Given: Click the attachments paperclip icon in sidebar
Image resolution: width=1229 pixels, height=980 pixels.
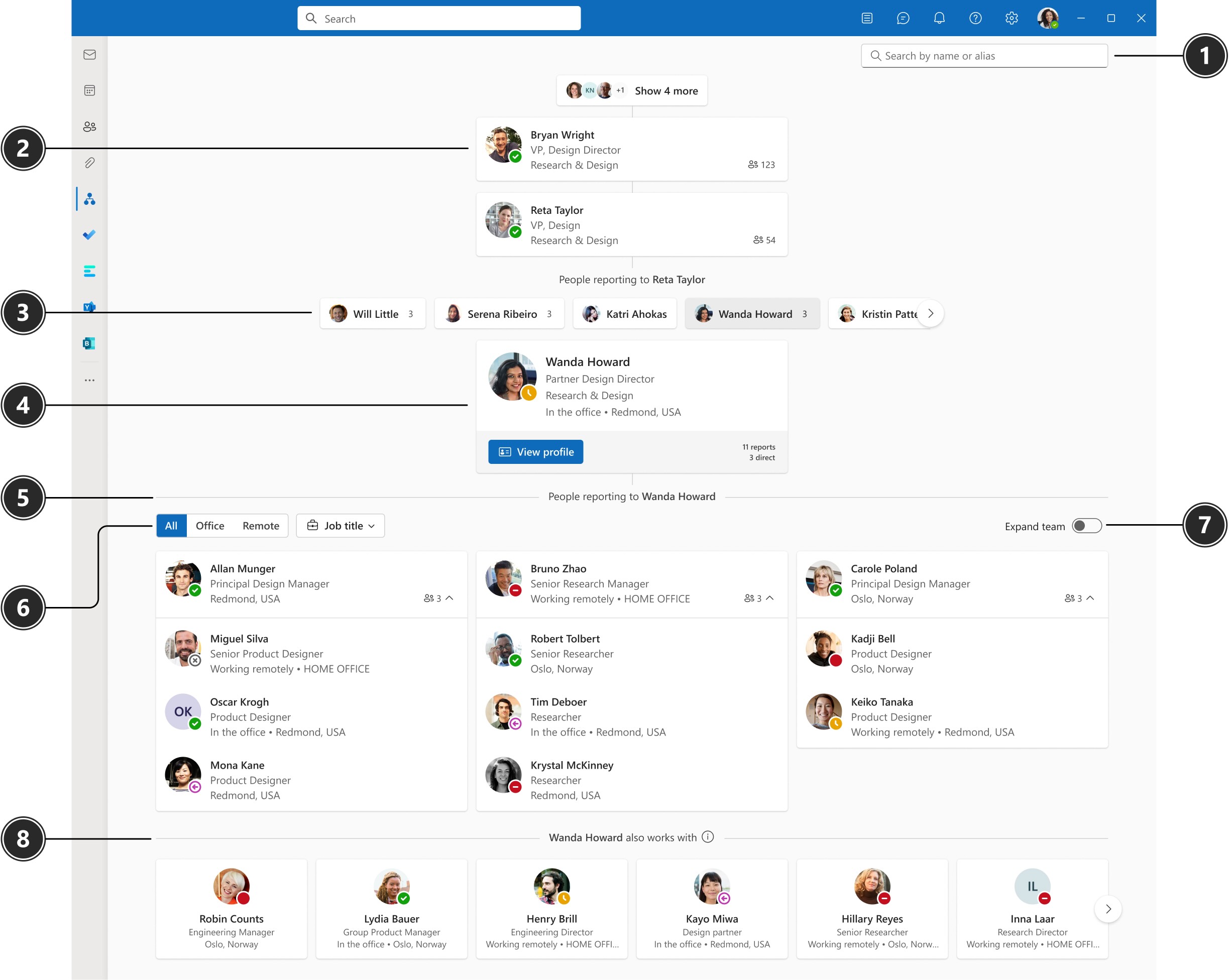Looking at the screenshot, I should pos(90,162).
